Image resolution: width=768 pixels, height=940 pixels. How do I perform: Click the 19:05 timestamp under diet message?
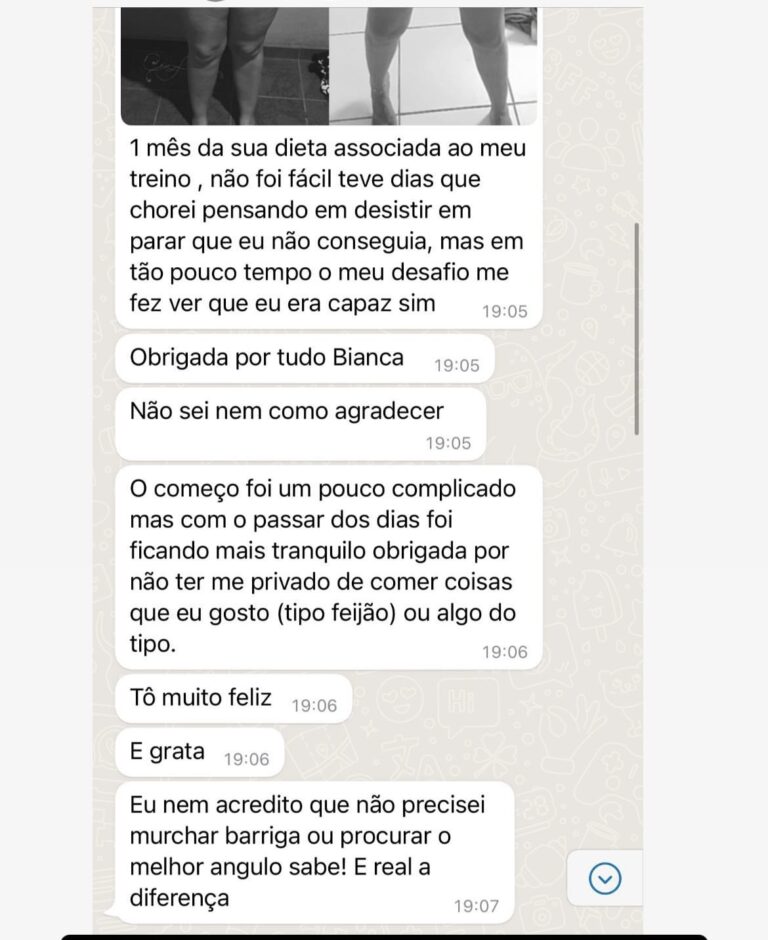[x=505, y=311]
